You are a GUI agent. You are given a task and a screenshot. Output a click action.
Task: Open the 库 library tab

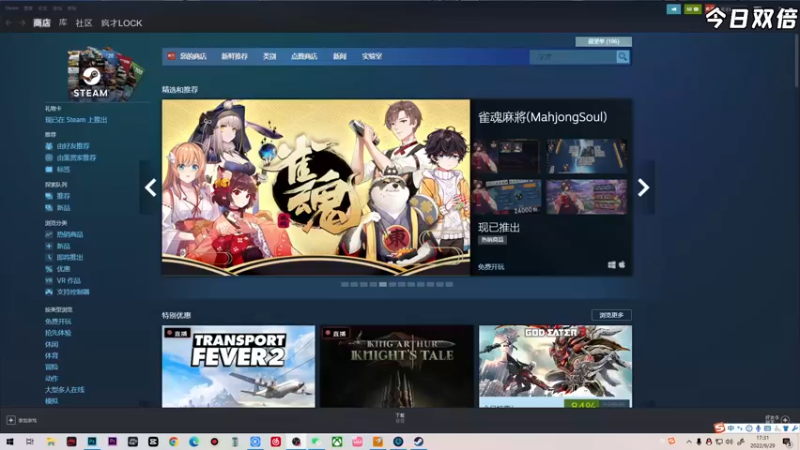[x=63, y=23]
